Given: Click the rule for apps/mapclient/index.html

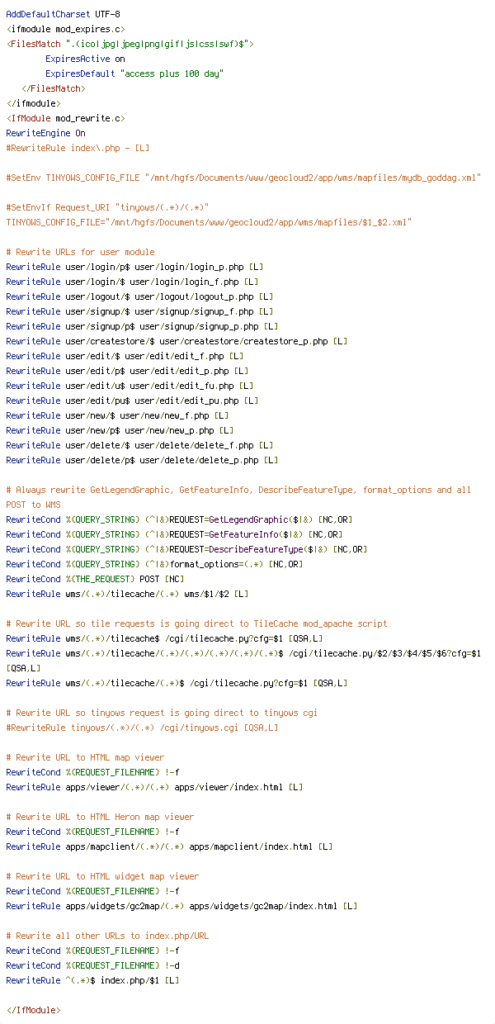Looking at the screenshot, I should click(170, 847).
